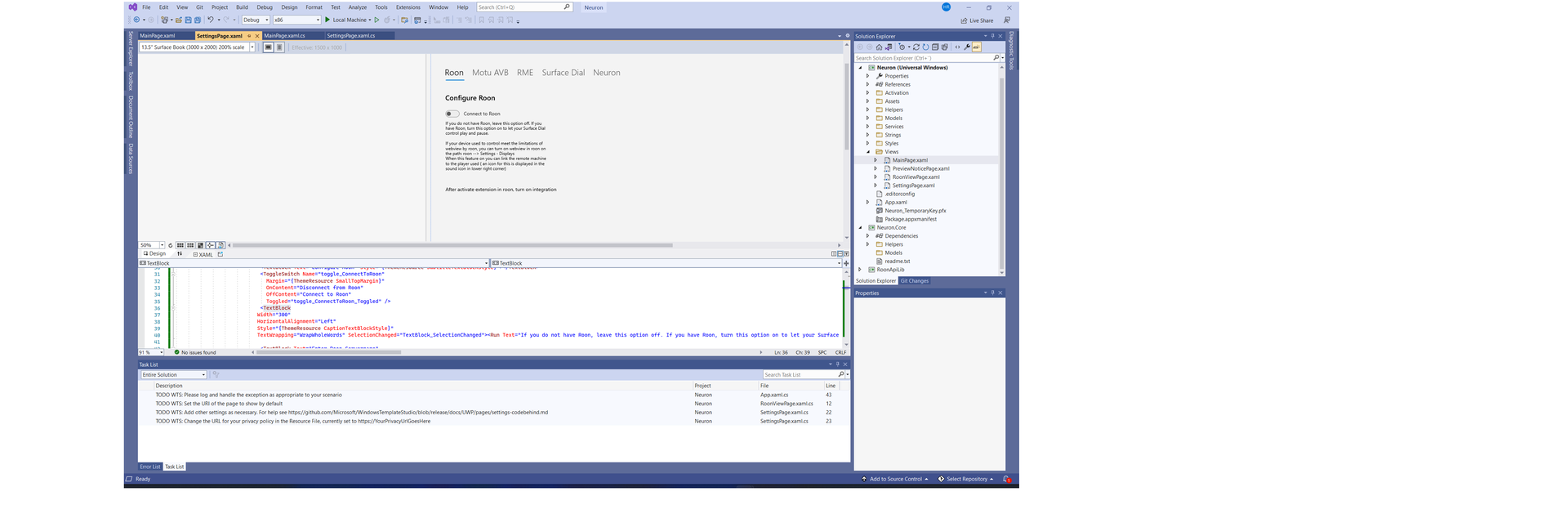Click Add to Source Control in status bar

[x=895, y=479]
